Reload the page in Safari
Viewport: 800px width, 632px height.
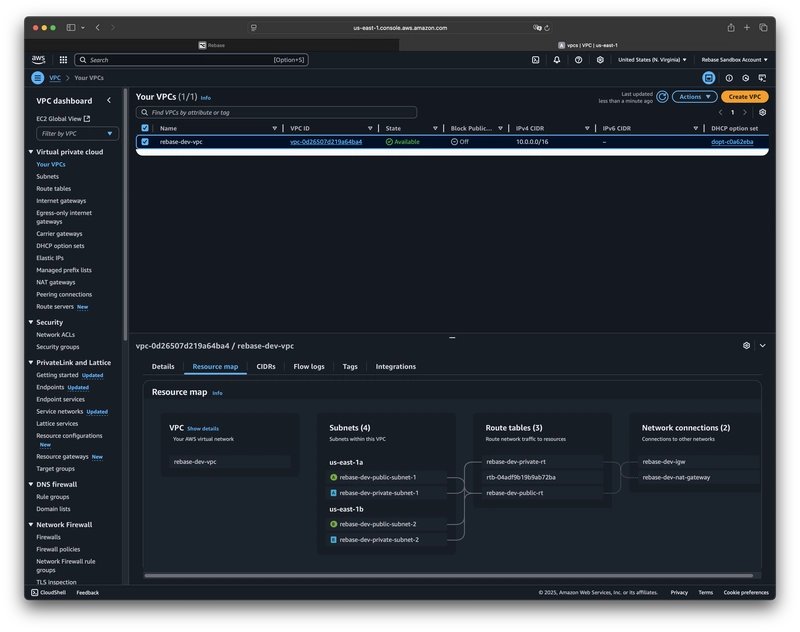546,28
